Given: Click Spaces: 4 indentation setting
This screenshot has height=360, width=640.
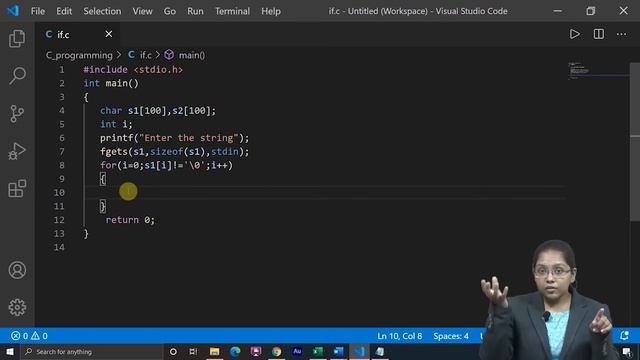Looking at the screenshot, I should point(451,336).
